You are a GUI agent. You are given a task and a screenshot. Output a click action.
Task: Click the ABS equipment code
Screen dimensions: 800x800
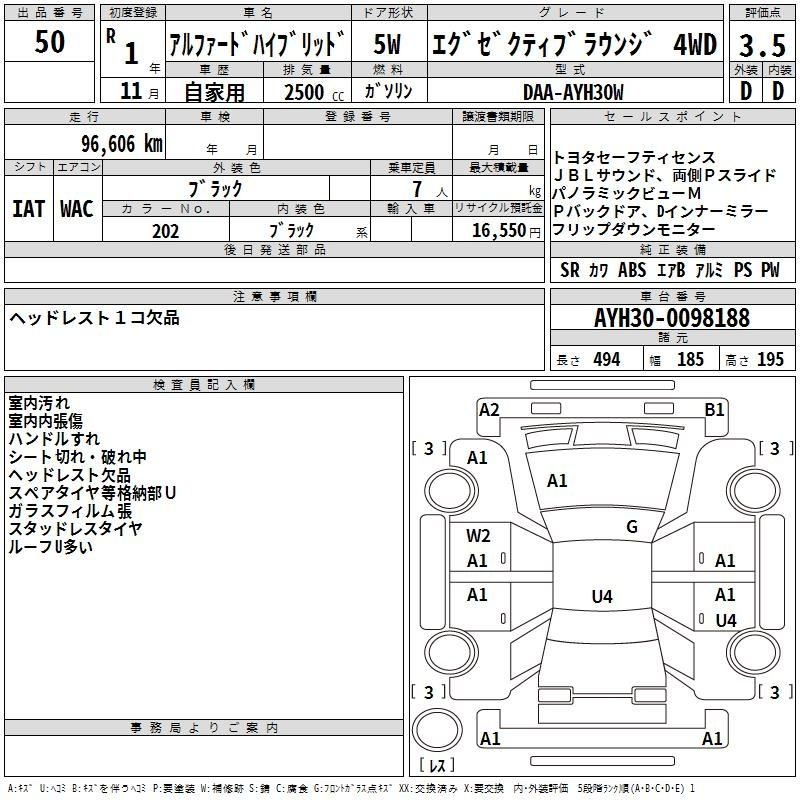(x=632, y=270)
